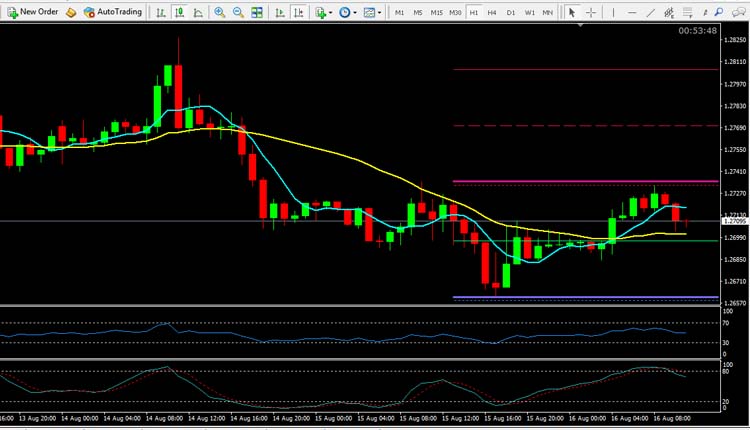Switch chart to candlesticks display
Viewport: 750px width, 430px height.
point(179,12)
